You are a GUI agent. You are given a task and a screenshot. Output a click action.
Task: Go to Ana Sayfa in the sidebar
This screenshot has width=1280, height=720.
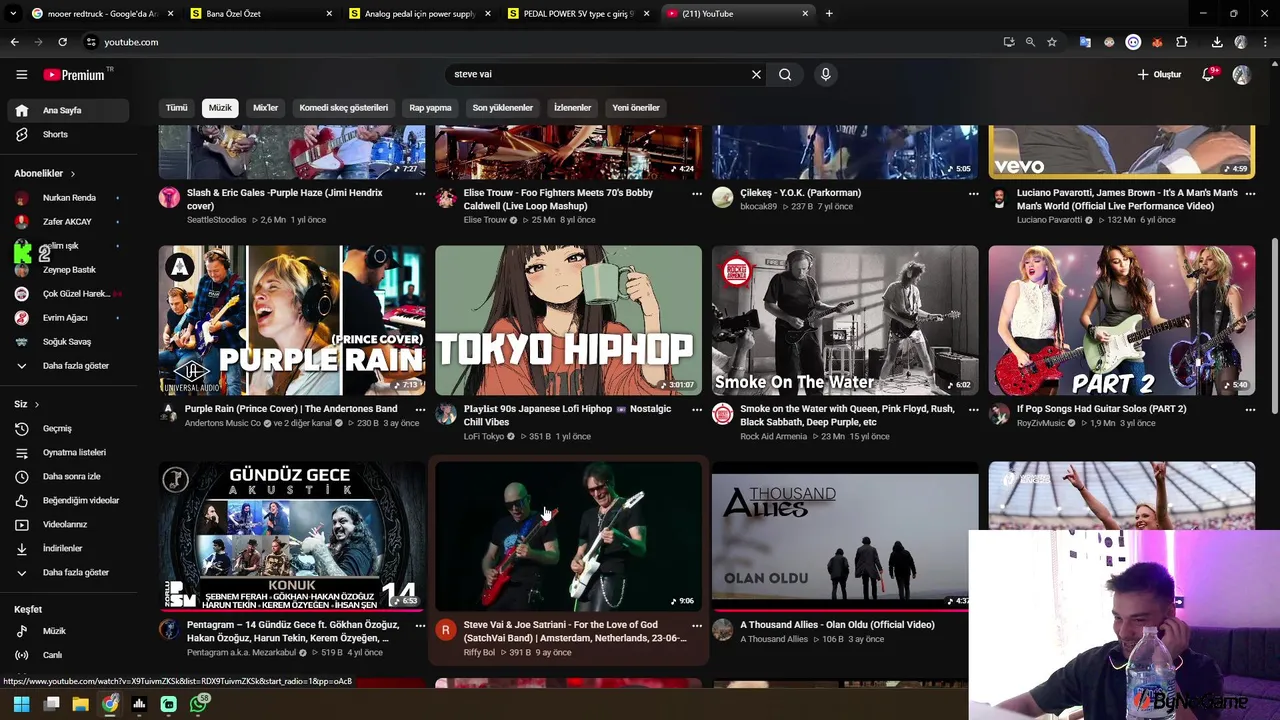66,110
